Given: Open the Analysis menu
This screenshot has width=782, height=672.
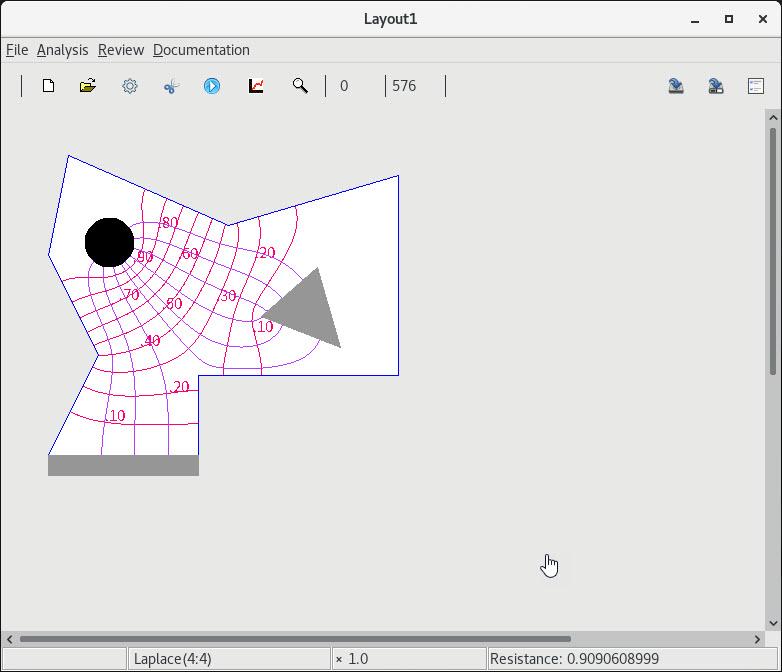Looking at the screenshot, I should [62, 50].
